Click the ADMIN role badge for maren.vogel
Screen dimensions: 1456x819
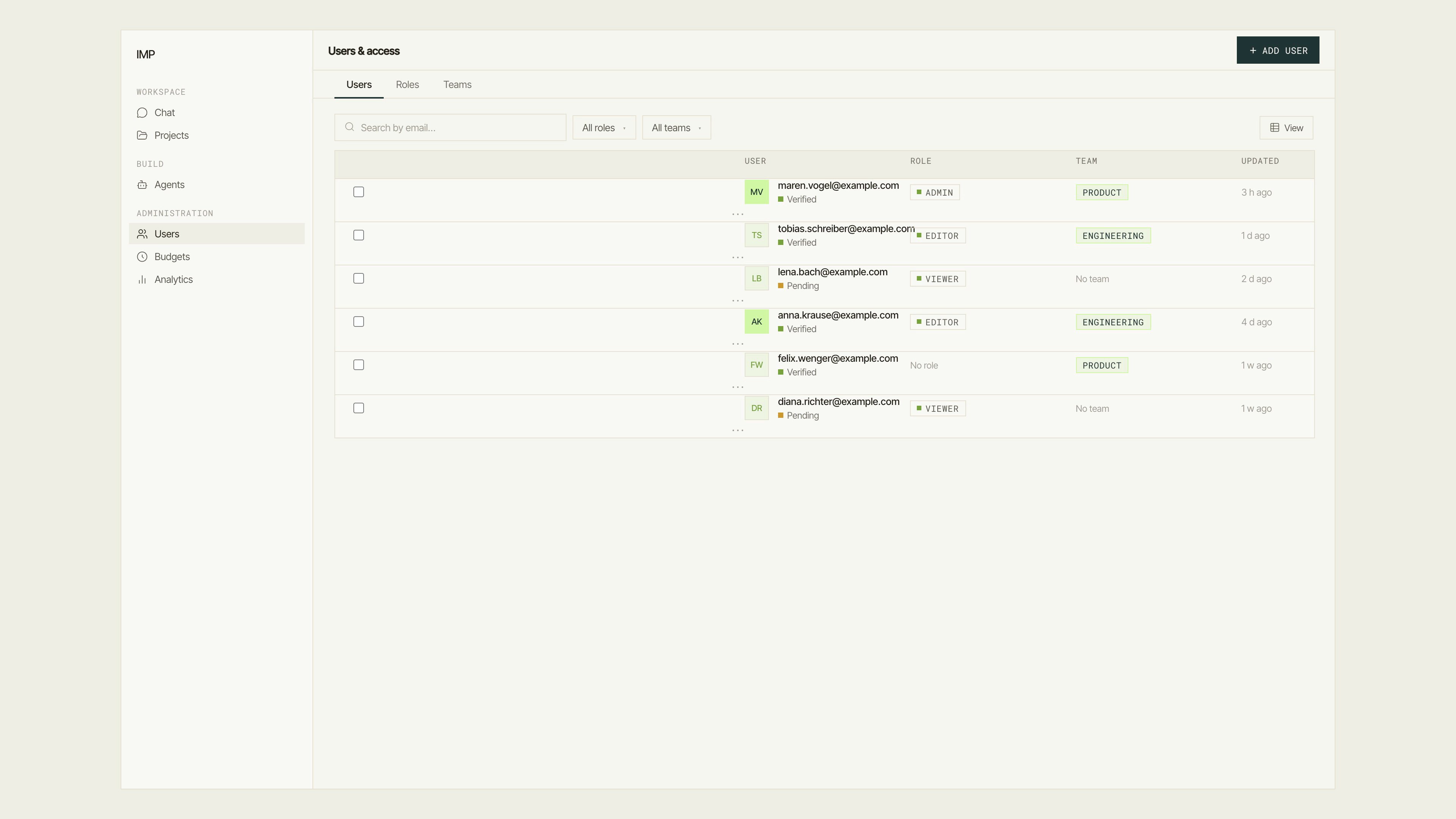[934, 193]
